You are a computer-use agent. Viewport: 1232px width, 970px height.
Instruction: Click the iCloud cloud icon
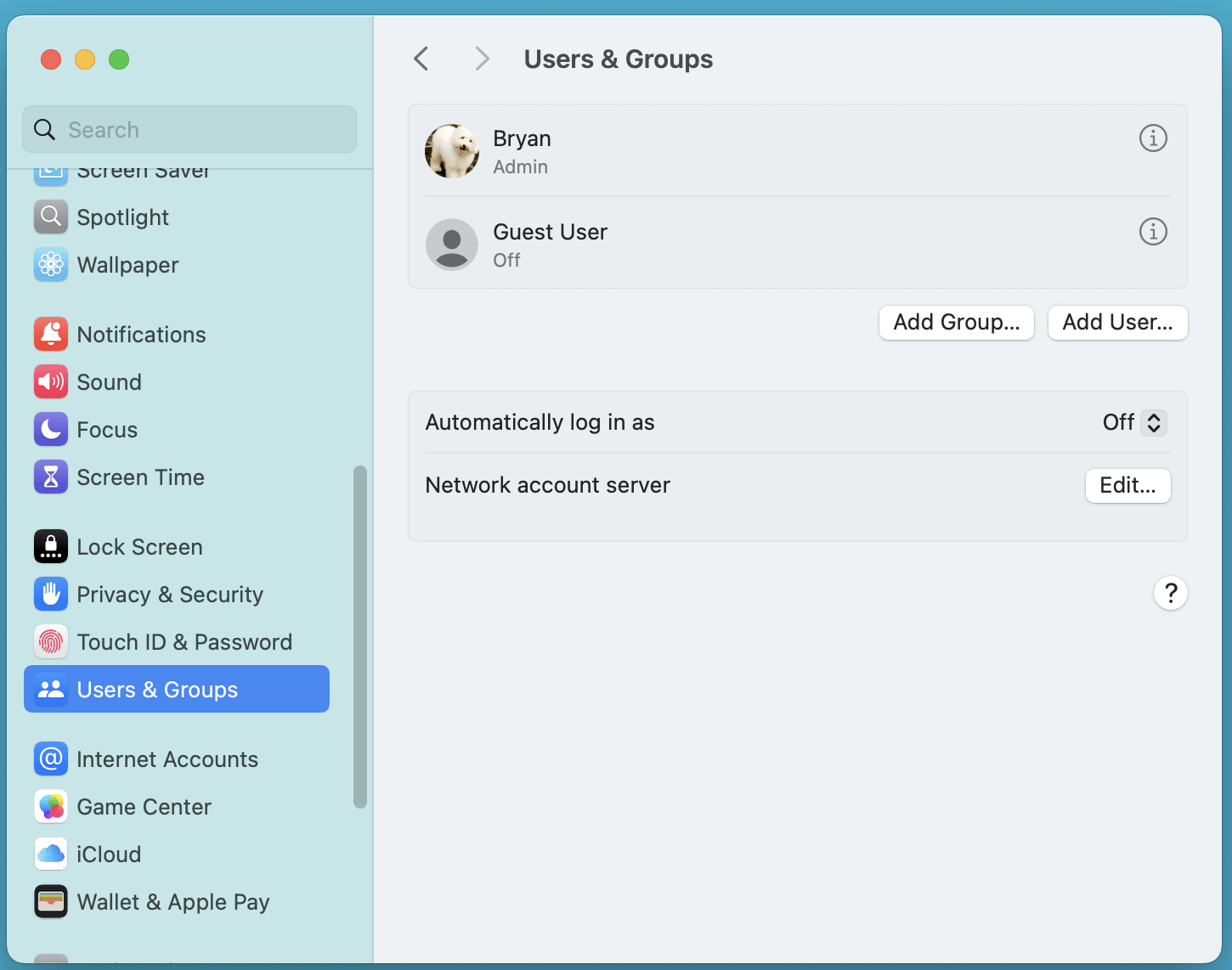(51, 854)
